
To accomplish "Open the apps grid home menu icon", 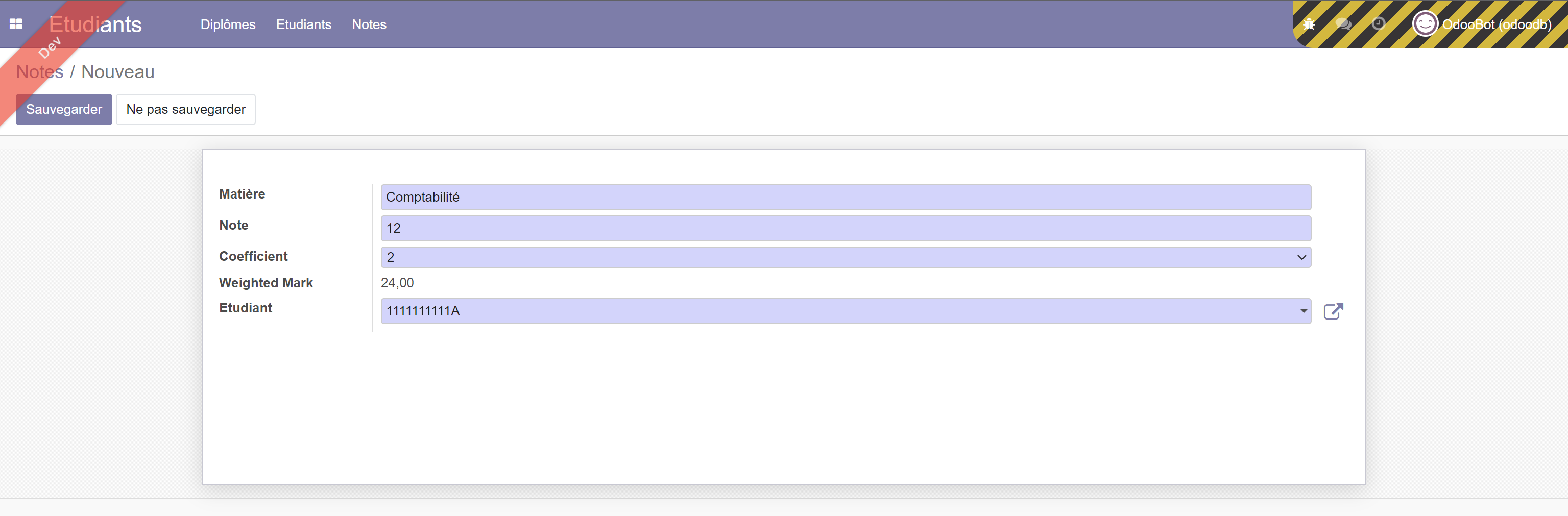I will coord(16,24).
